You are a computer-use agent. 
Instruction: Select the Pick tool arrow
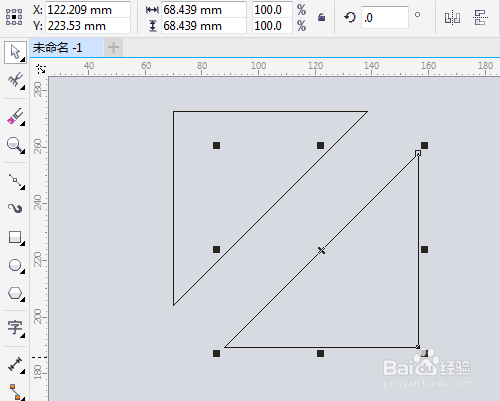[15, 52]
